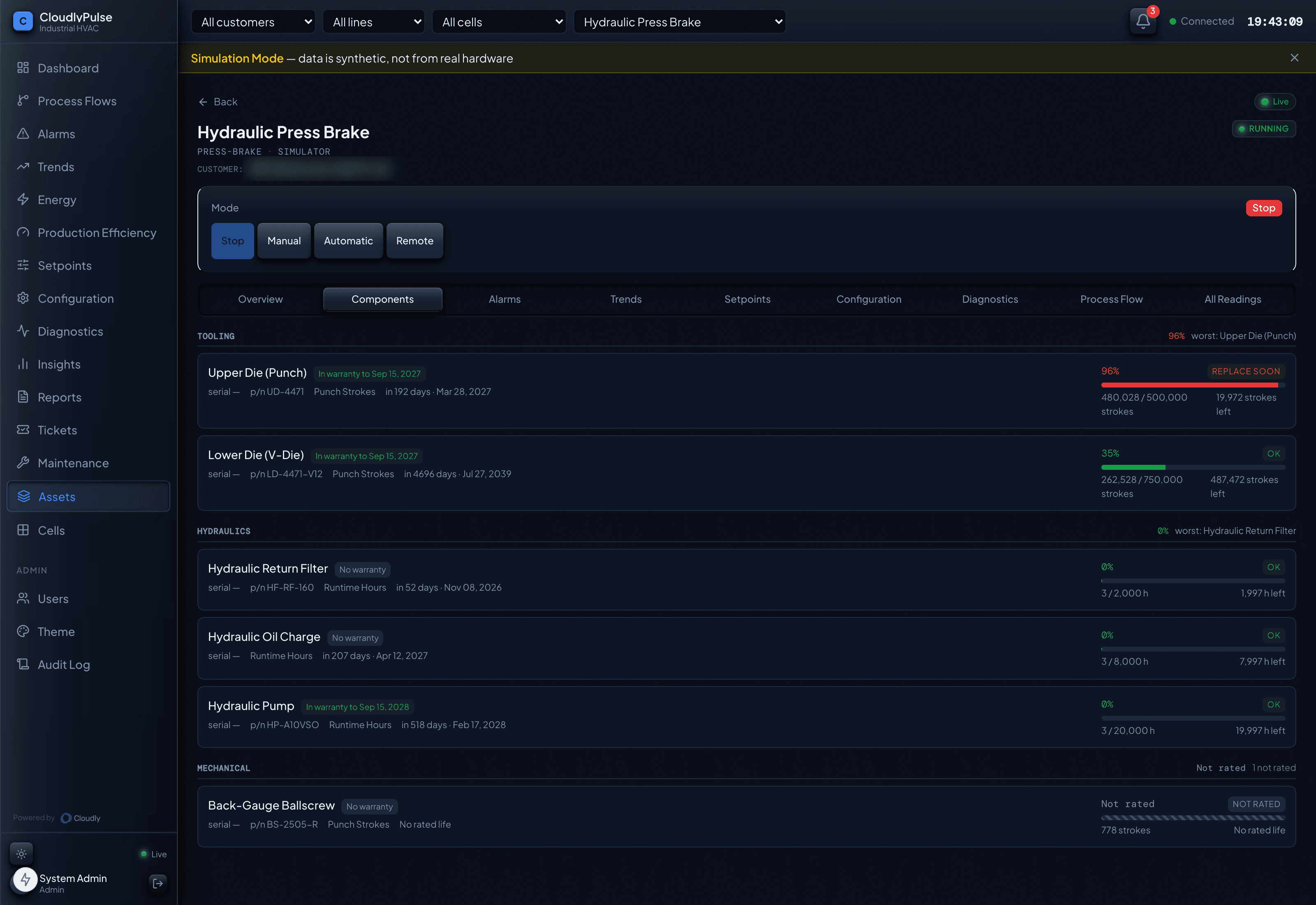
Task: Click the Live status badge at top right
Action: tap(1274, 102)
